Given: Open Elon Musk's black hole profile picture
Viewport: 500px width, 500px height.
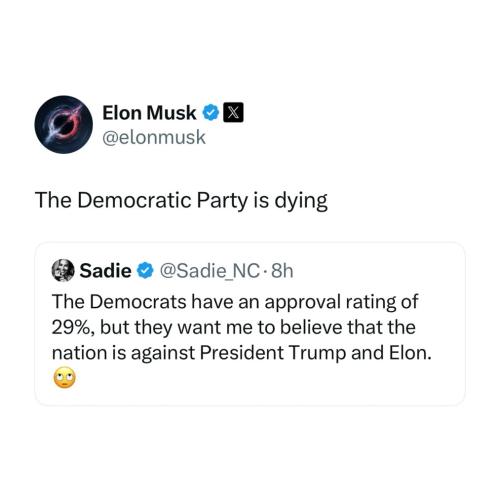Looking at the screenshot, I should click(x=63, y=124).
